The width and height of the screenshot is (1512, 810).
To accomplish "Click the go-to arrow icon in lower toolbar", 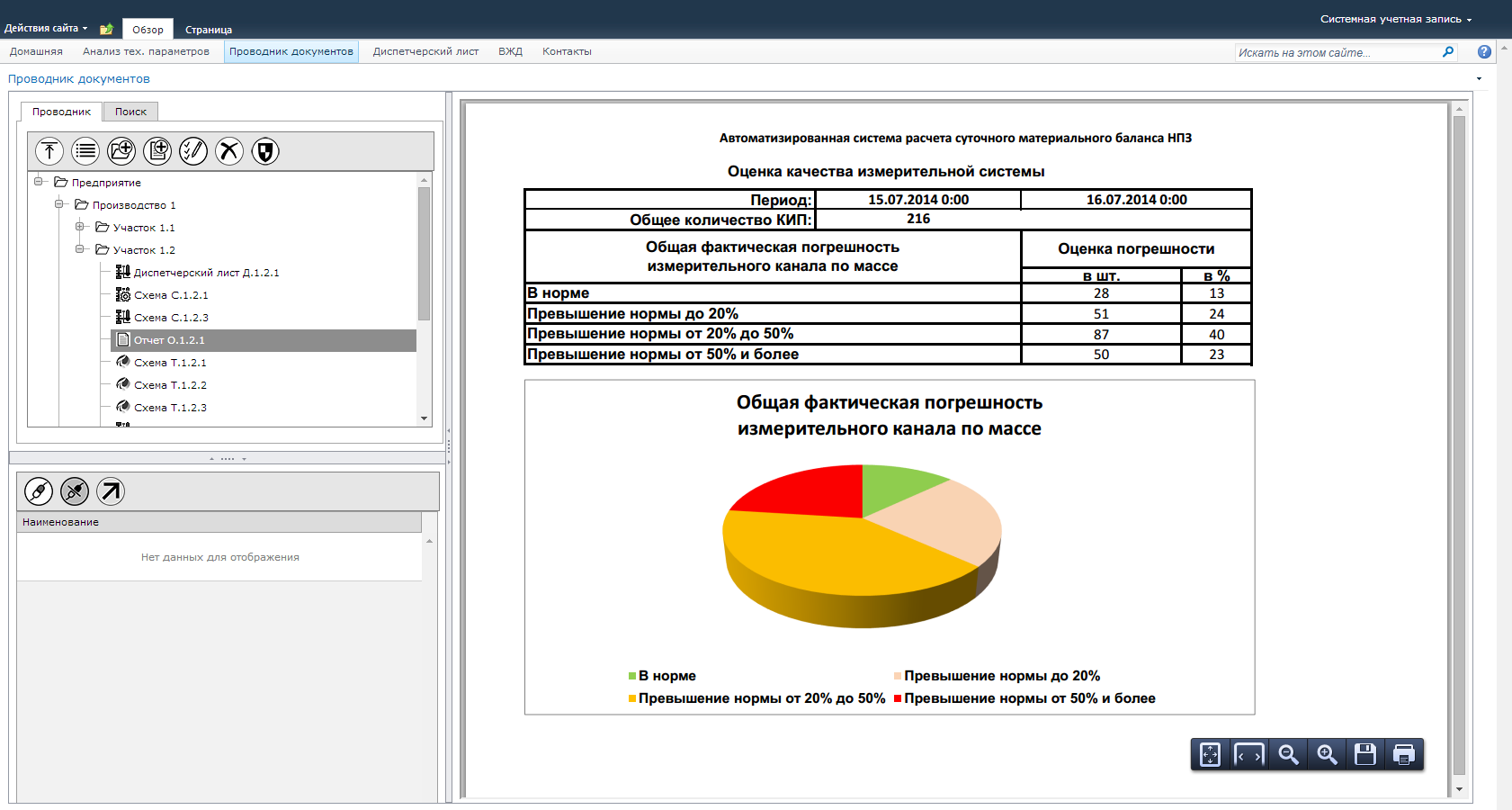I will (x=111, y=491).
